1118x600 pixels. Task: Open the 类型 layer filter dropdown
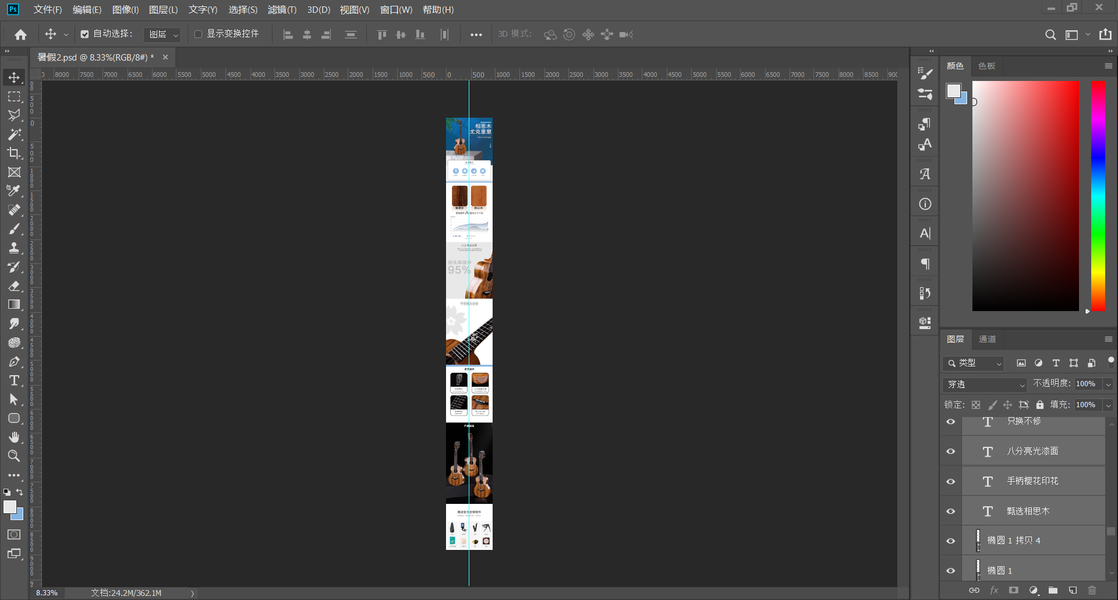[974, 363]
